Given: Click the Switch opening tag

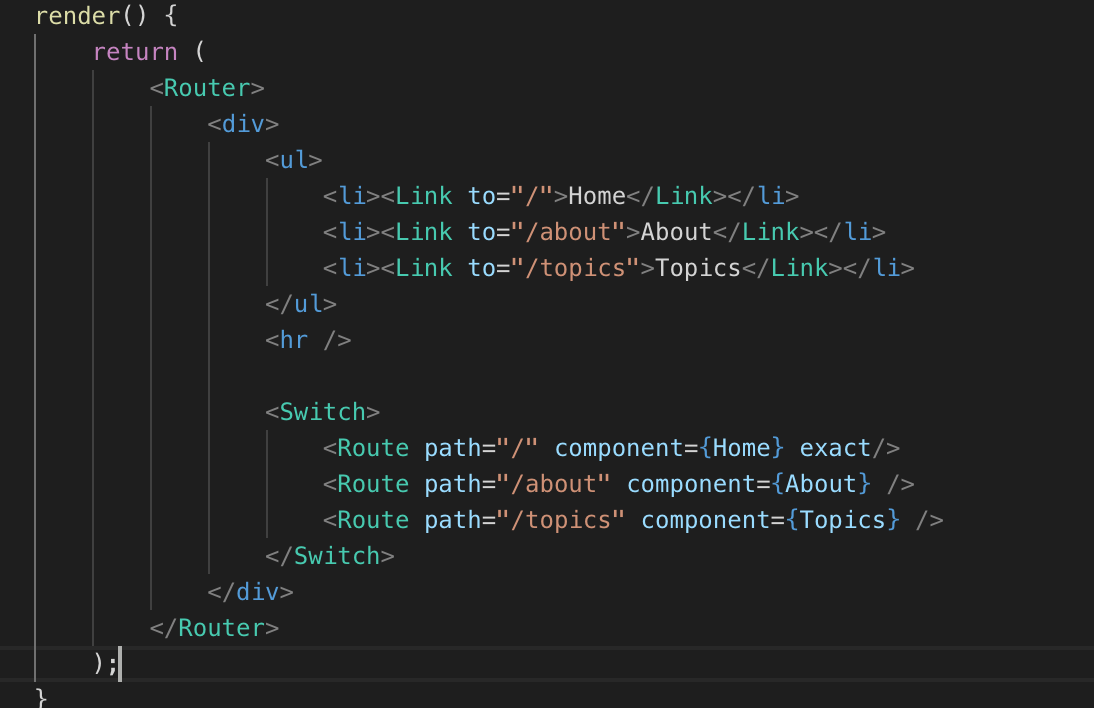Looking at the screenshot, I should coord(324,411).
